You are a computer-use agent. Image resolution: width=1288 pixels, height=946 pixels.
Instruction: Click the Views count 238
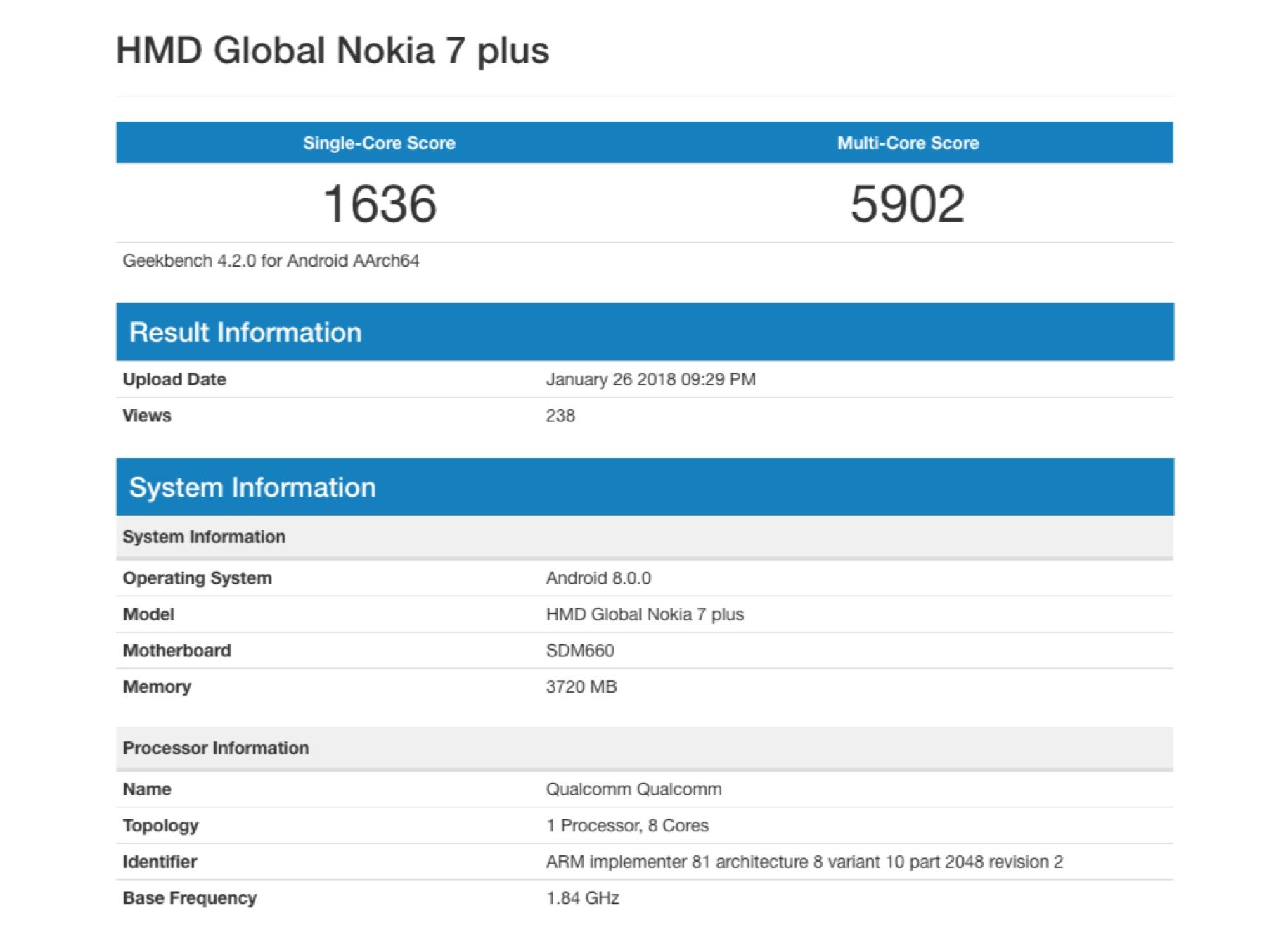[560, 416]
